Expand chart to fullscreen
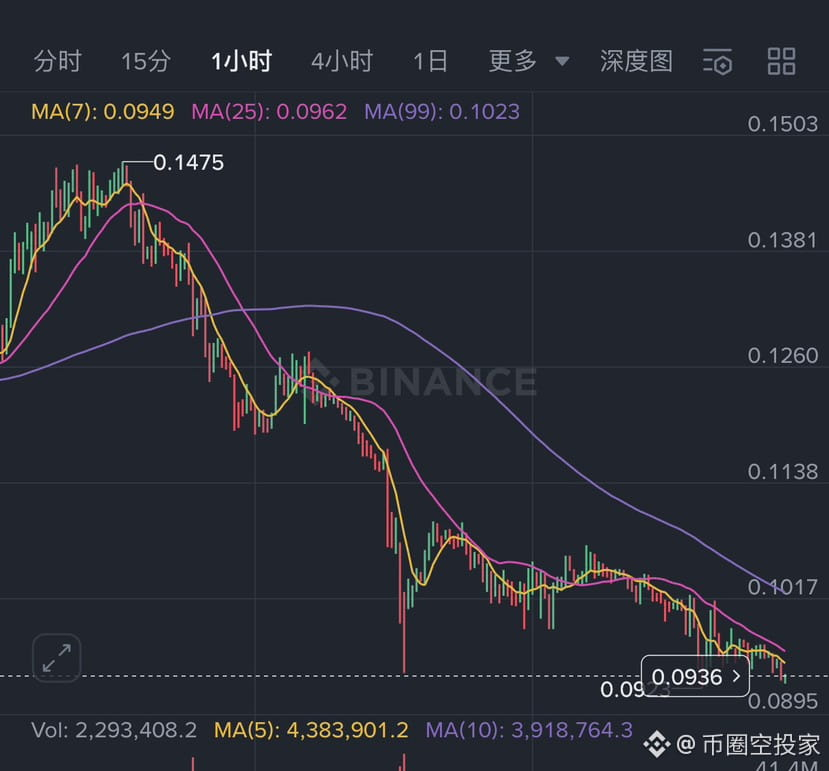 56,657
